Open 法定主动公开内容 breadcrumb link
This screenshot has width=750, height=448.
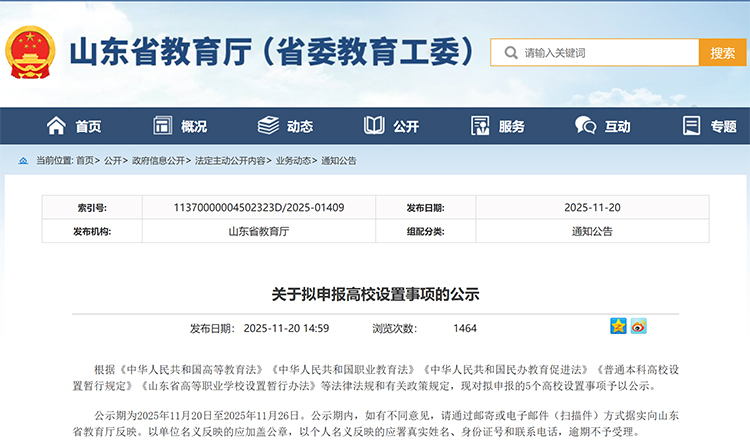[230, 161]
